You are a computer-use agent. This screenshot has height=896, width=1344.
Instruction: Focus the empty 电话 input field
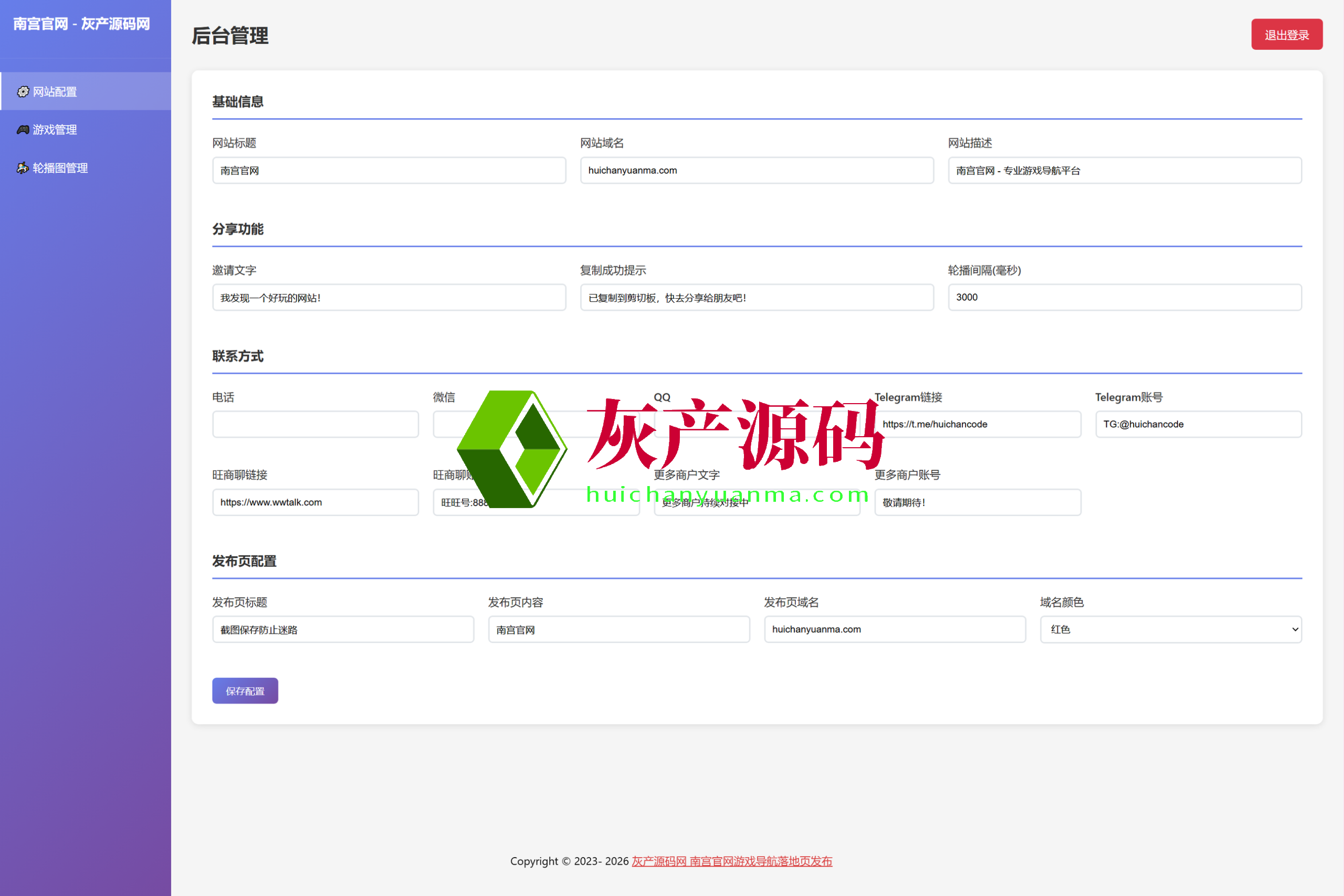point(316,425)
